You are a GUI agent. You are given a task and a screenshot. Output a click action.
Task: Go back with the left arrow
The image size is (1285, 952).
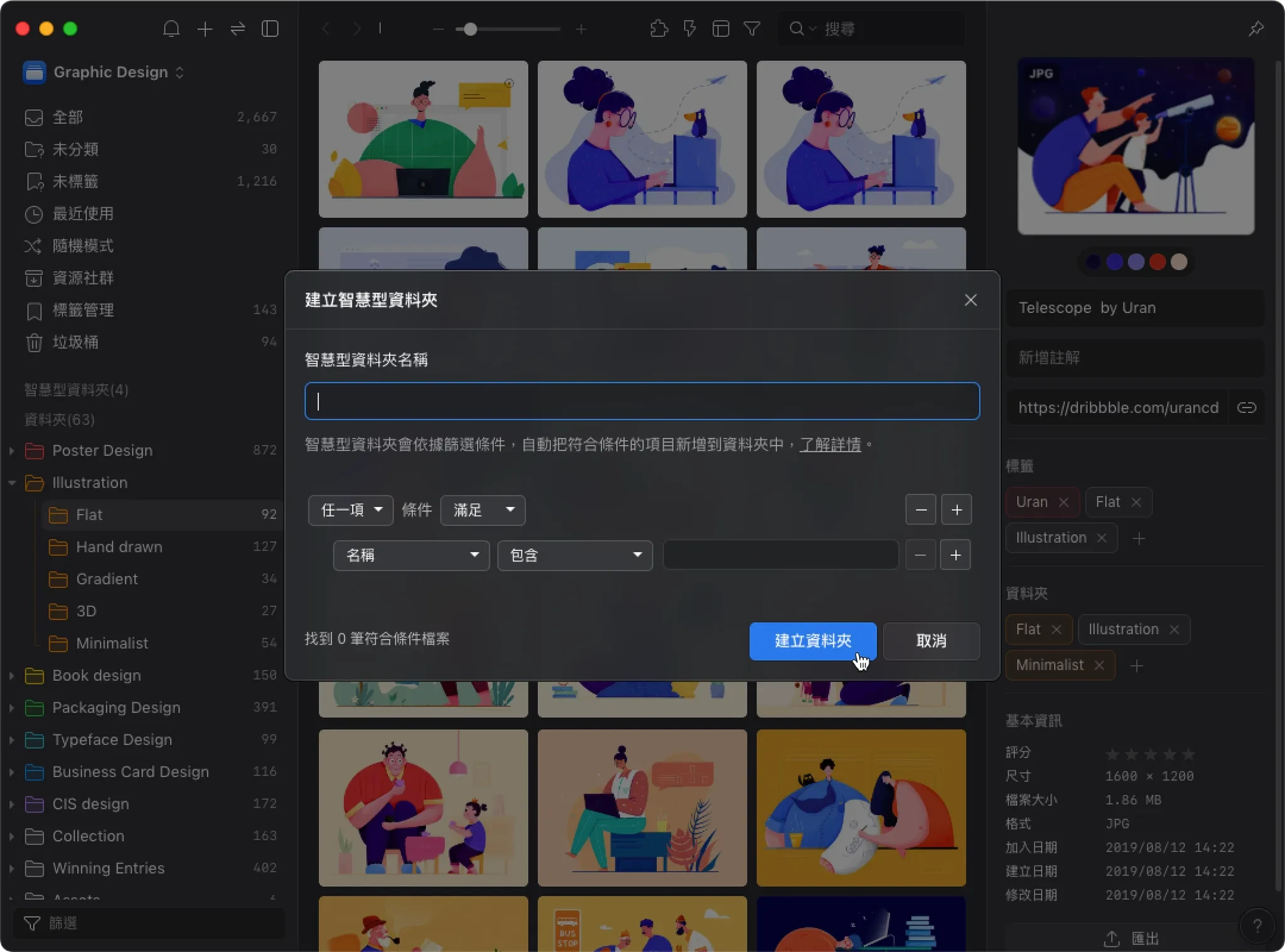point(326,29)
